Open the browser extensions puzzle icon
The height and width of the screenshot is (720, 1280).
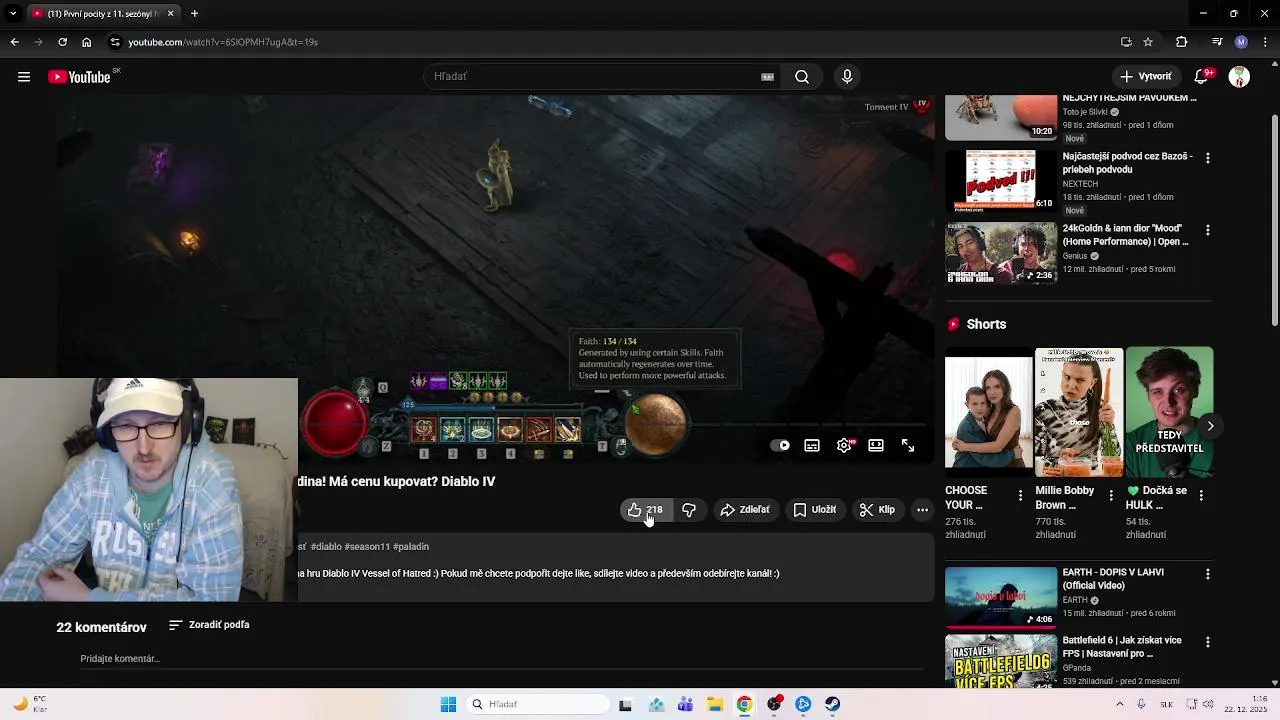tap(1182, 42)
